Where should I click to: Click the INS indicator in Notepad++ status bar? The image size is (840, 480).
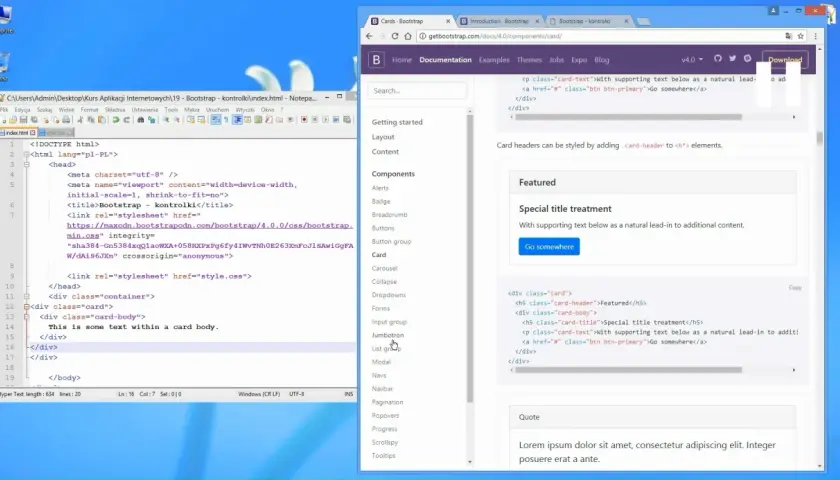click(x=349, y=394)
